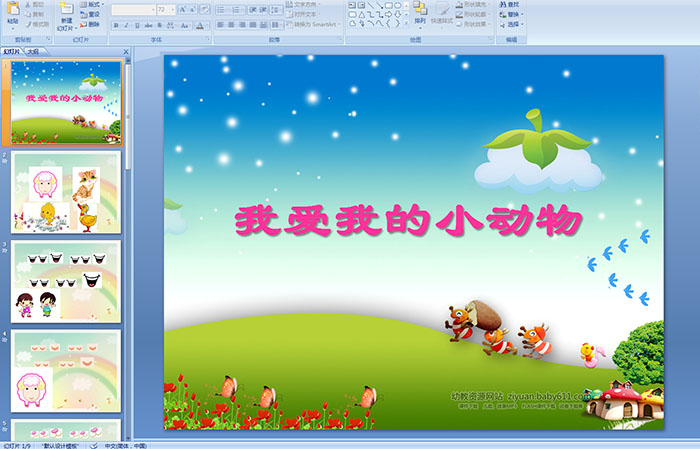This screenshot has width=700, height=449.
Task: Click the Paste clipboard icon
Action: point(13,9)
